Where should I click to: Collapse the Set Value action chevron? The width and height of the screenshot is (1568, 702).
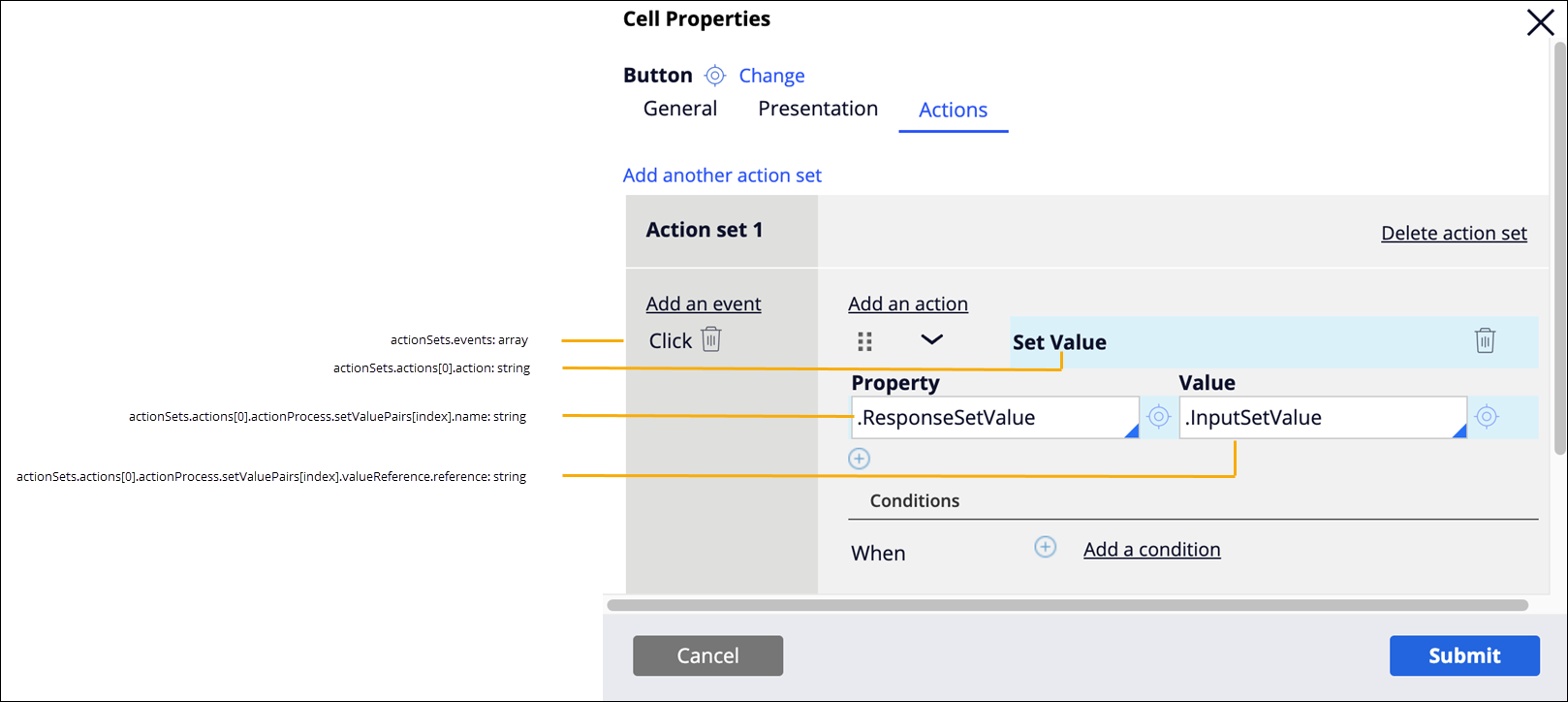click(931, 339)
